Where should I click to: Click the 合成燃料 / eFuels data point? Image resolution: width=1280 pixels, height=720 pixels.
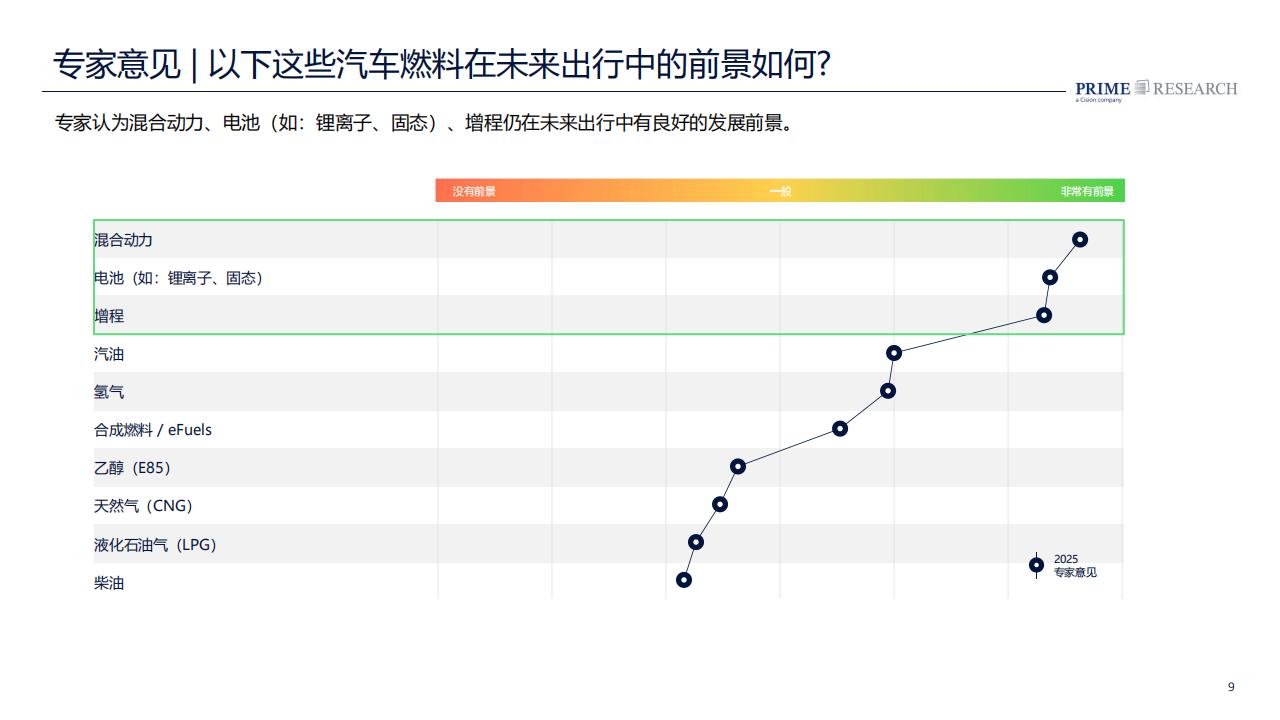click(840, 429)
